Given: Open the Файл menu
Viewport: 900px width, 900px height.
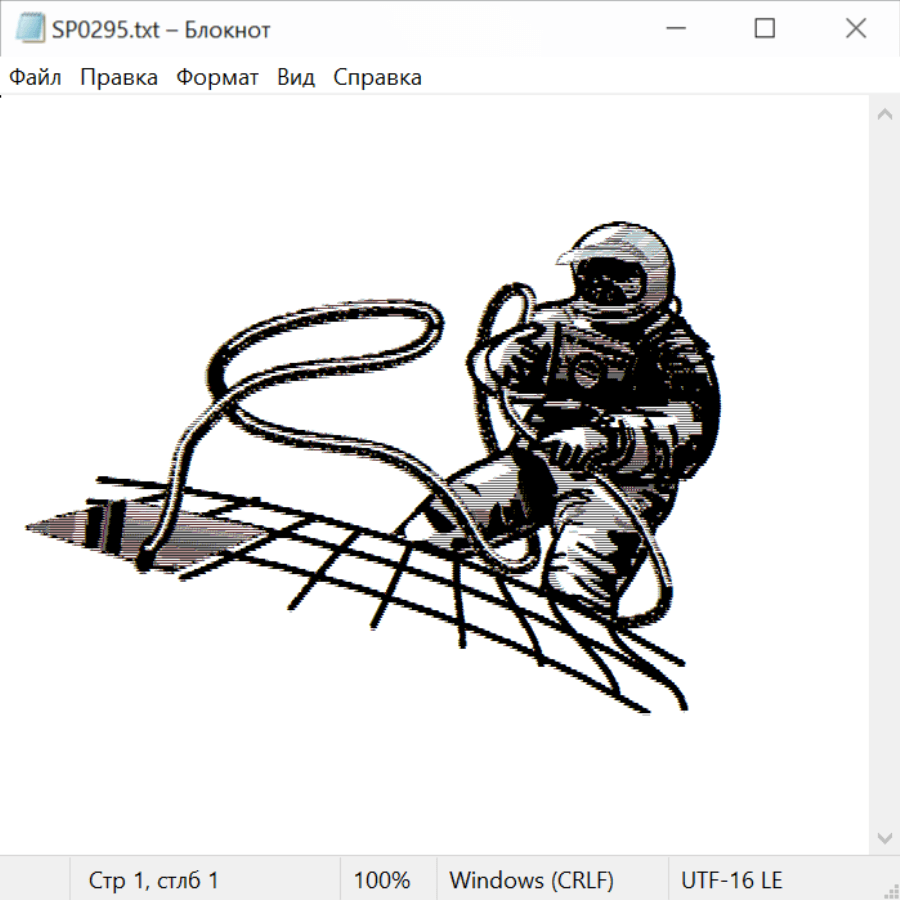Looking at the screenshot, I should [x=36, y=77].
